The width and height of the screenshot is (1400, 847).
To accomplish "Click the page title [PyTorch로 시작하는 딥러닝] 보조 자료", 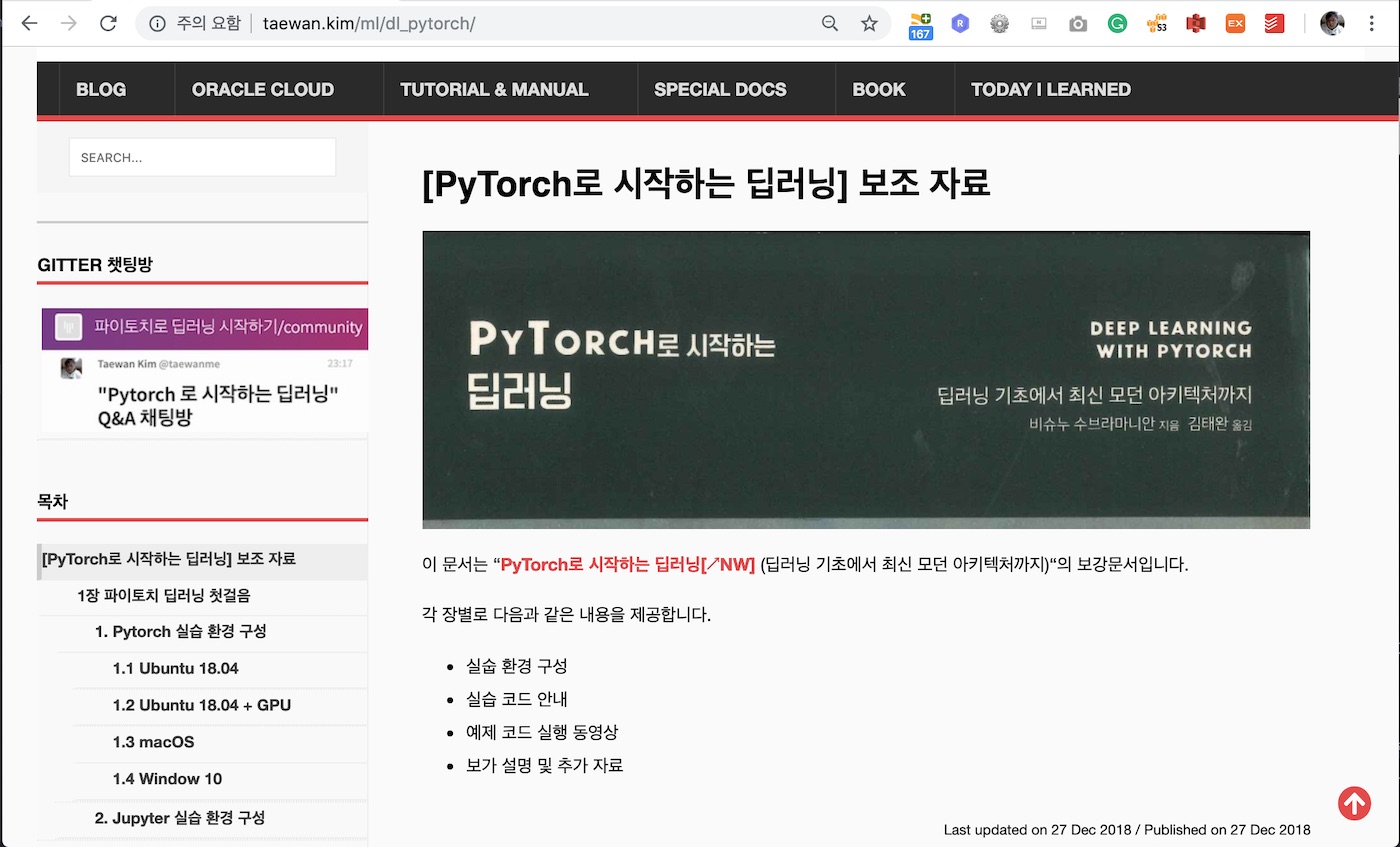I will (706, 183).
